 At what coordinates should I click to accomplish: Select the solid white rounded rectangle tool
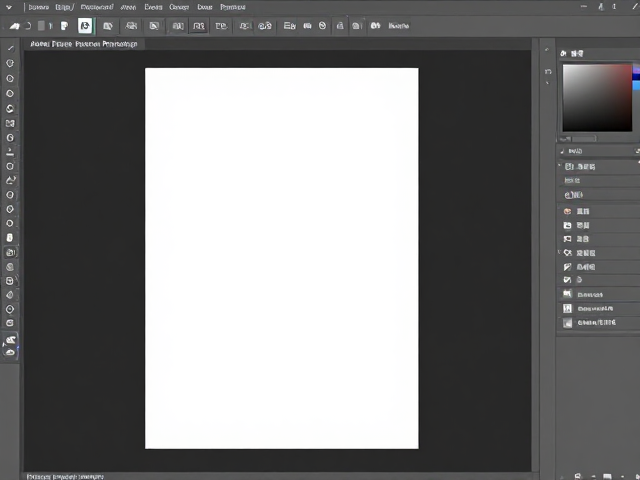pos(10,238)
